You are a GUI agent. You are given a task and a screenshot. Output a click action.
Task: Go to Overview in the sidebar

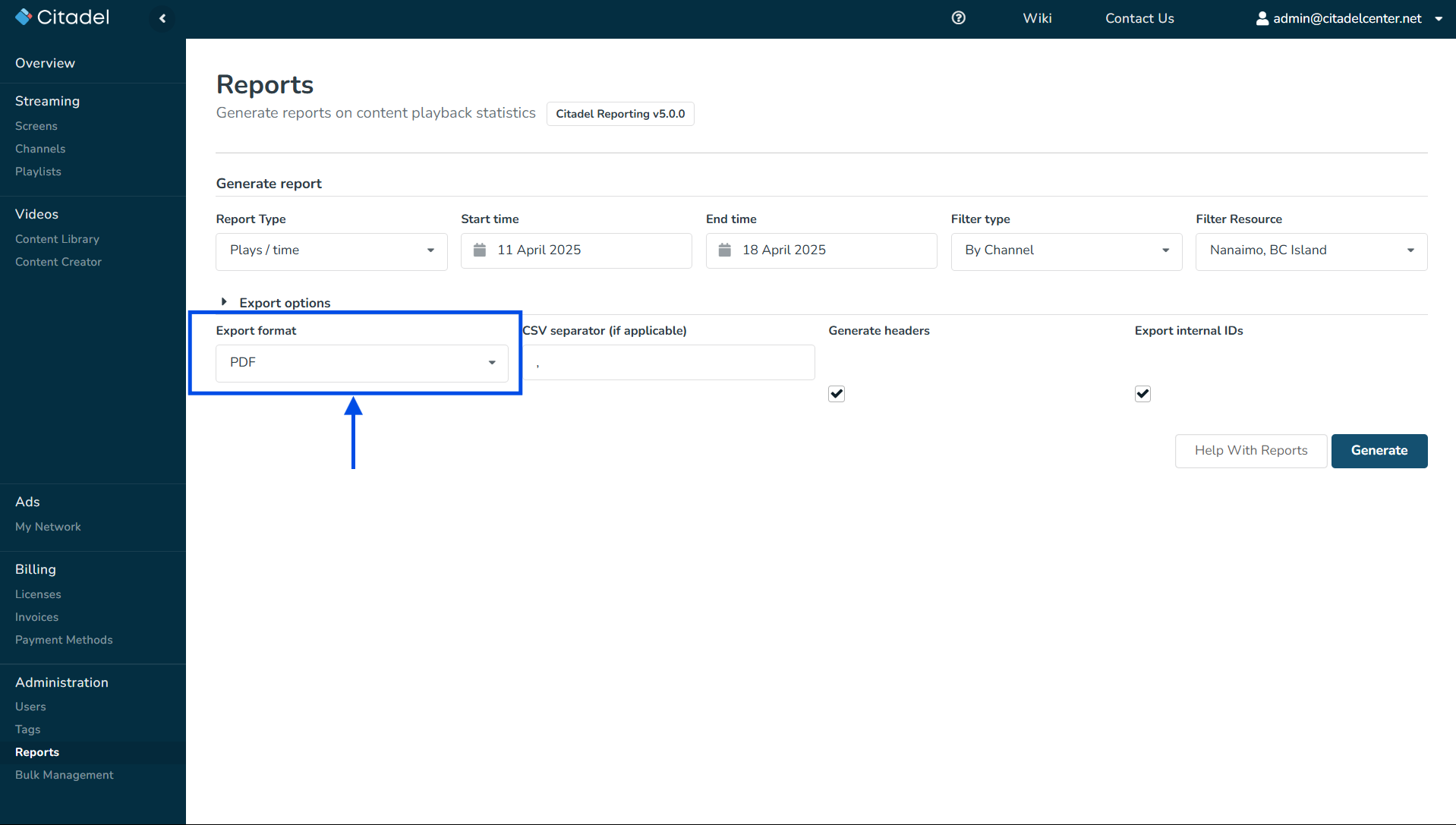point(45,63)
